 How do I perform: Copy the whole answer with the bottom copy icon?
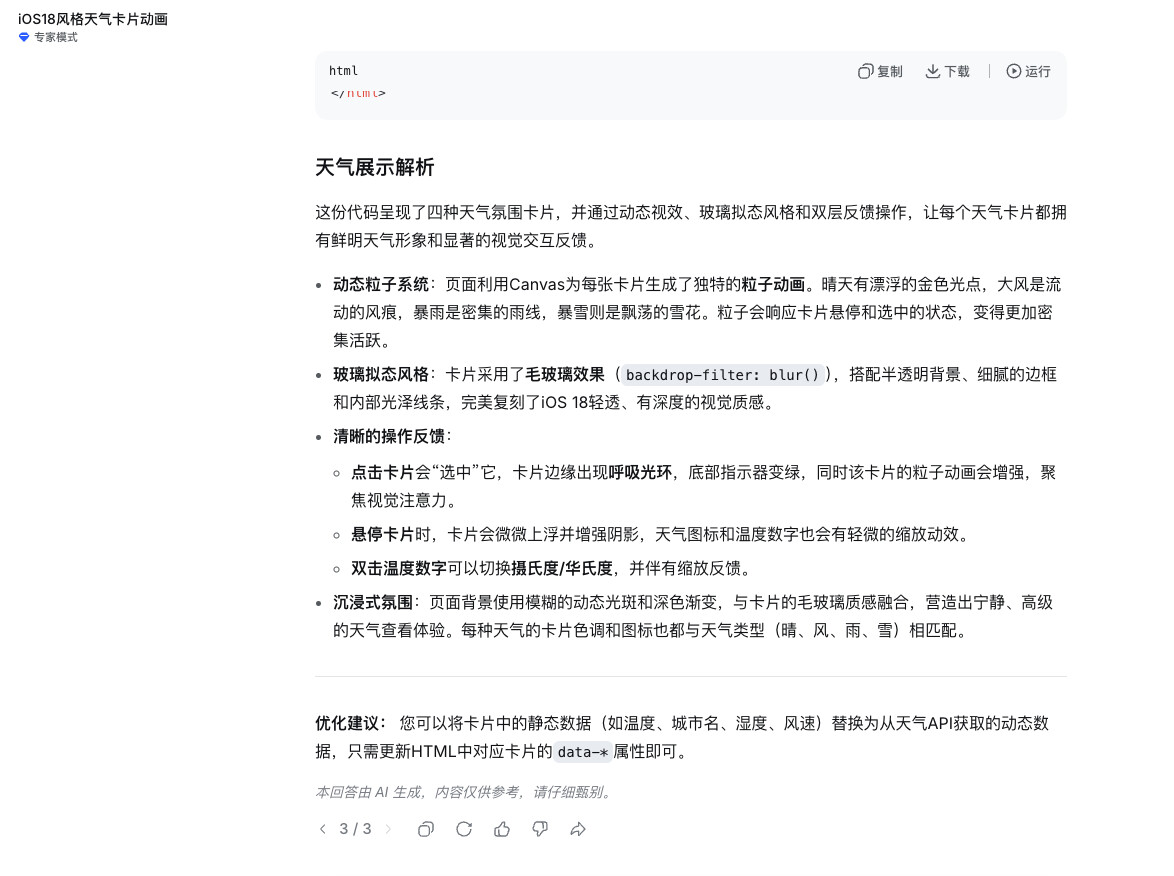(x=426, y=829)
